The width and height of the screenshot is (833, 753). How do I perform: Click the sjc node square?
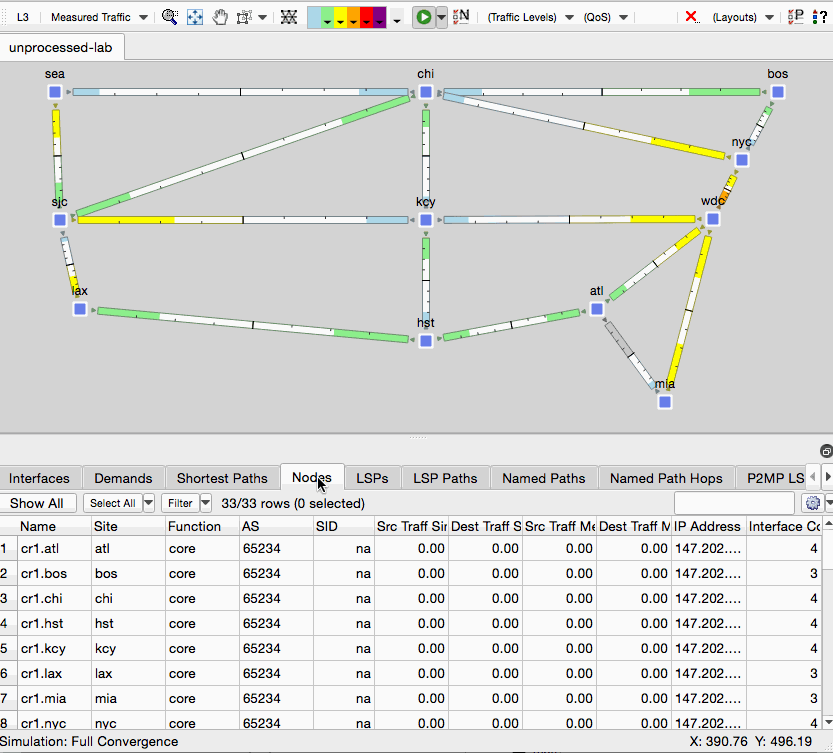60,219
